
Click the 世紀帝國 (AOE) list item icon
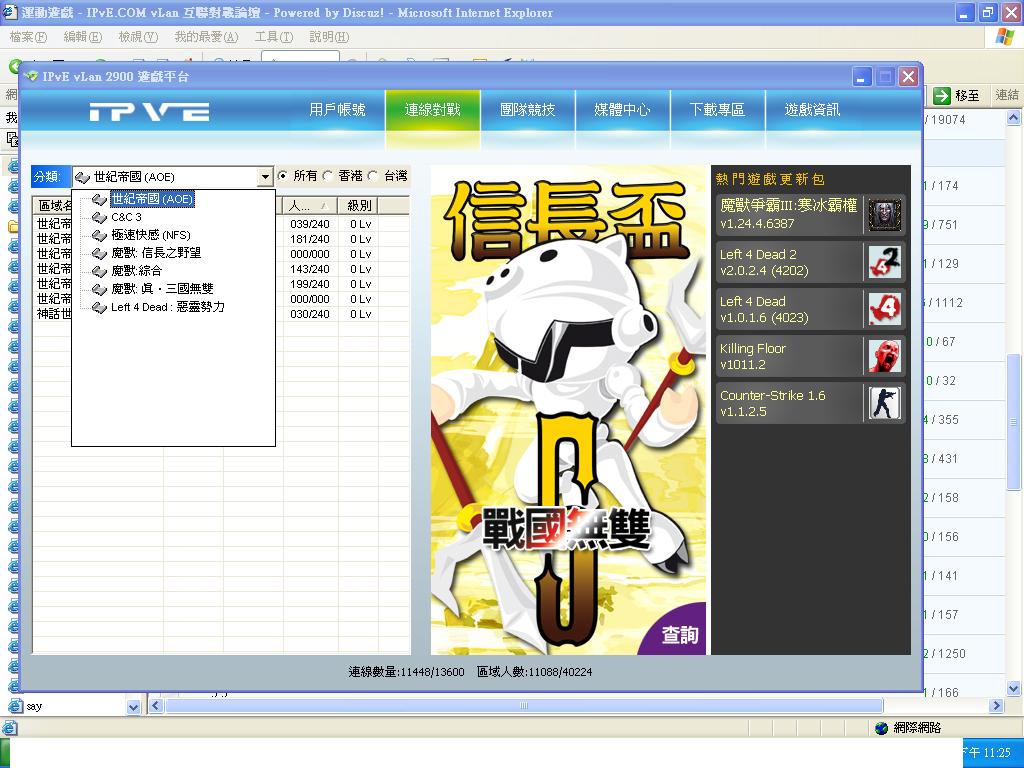pyautogui.click(x=99, y=199)
